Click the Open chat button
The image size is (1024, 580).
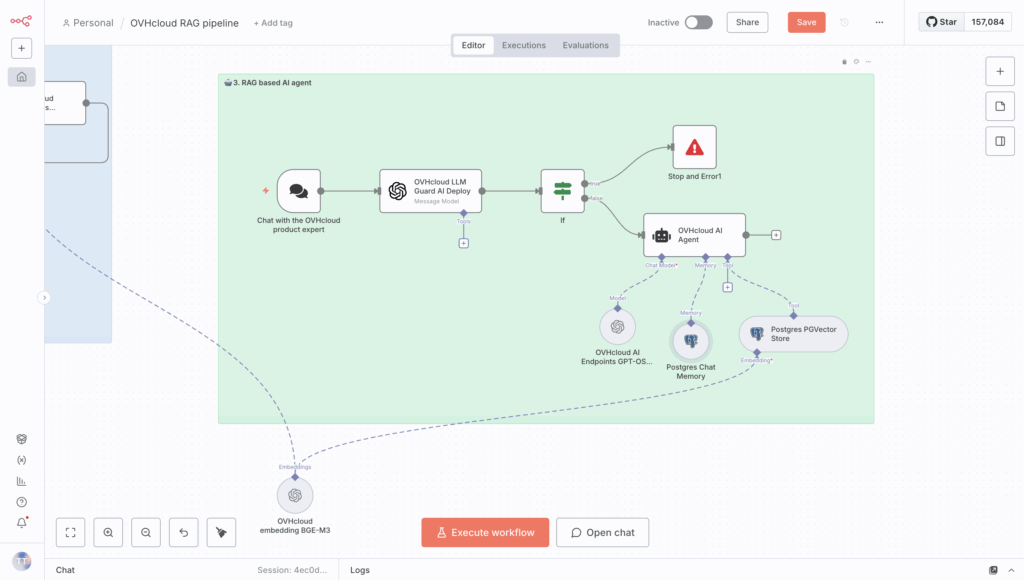[x=602, y=533]
